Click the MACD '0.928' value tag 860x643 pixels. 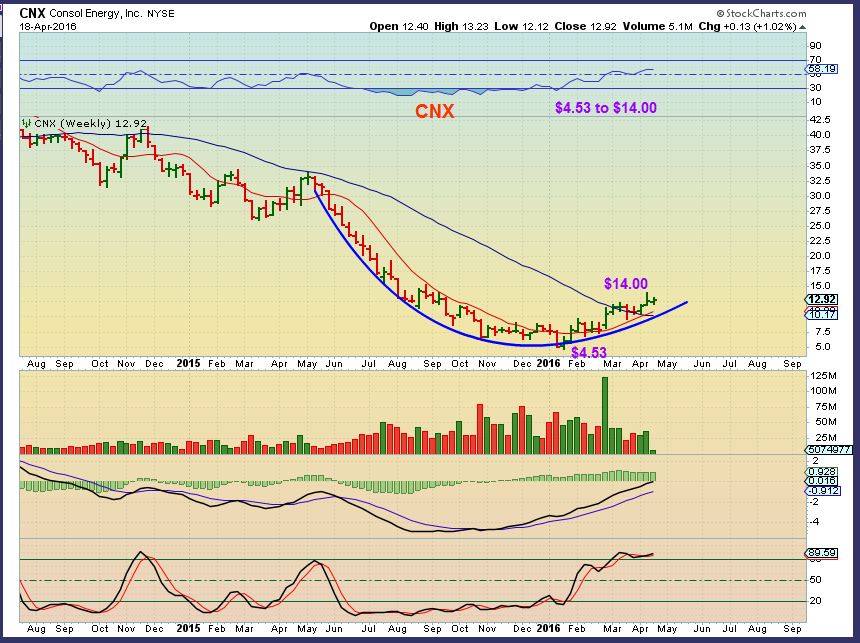[822, 472]
